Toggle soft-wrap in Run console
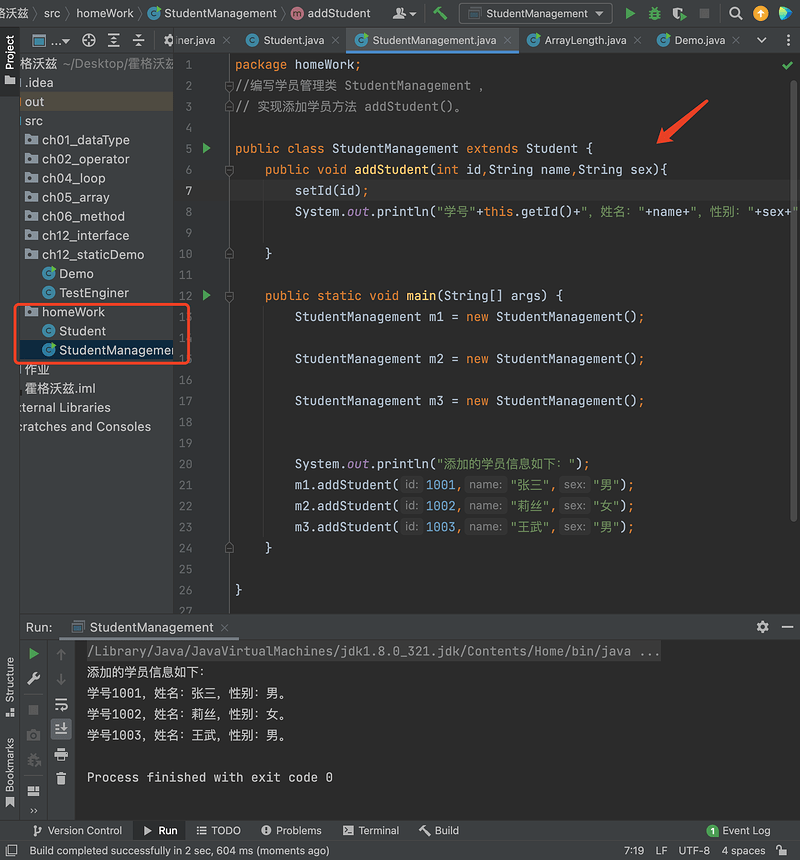800x860 pixels. tap(61, 704)
